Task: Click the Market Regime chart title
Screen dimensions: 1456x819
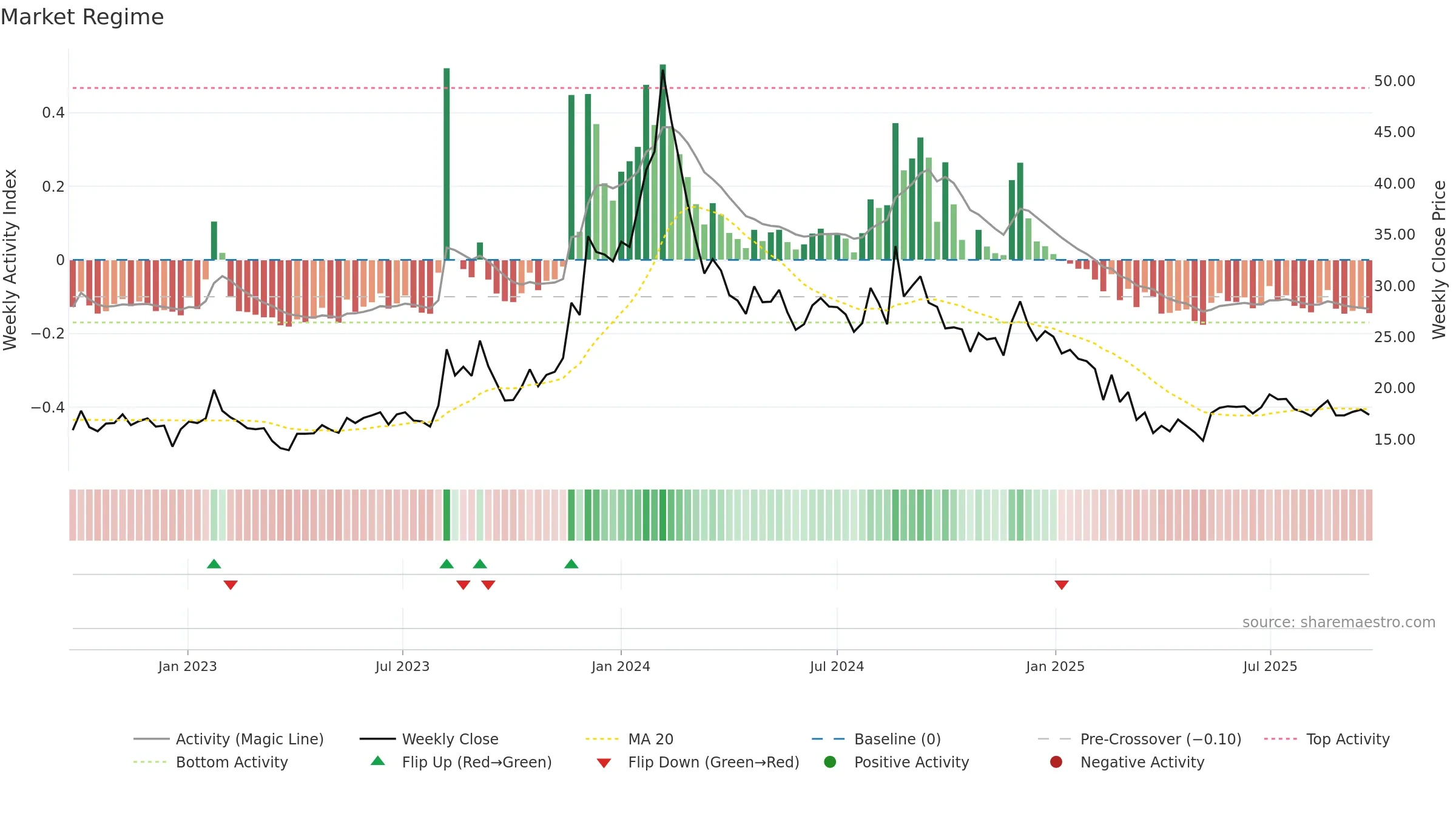Action: (82, 17)
